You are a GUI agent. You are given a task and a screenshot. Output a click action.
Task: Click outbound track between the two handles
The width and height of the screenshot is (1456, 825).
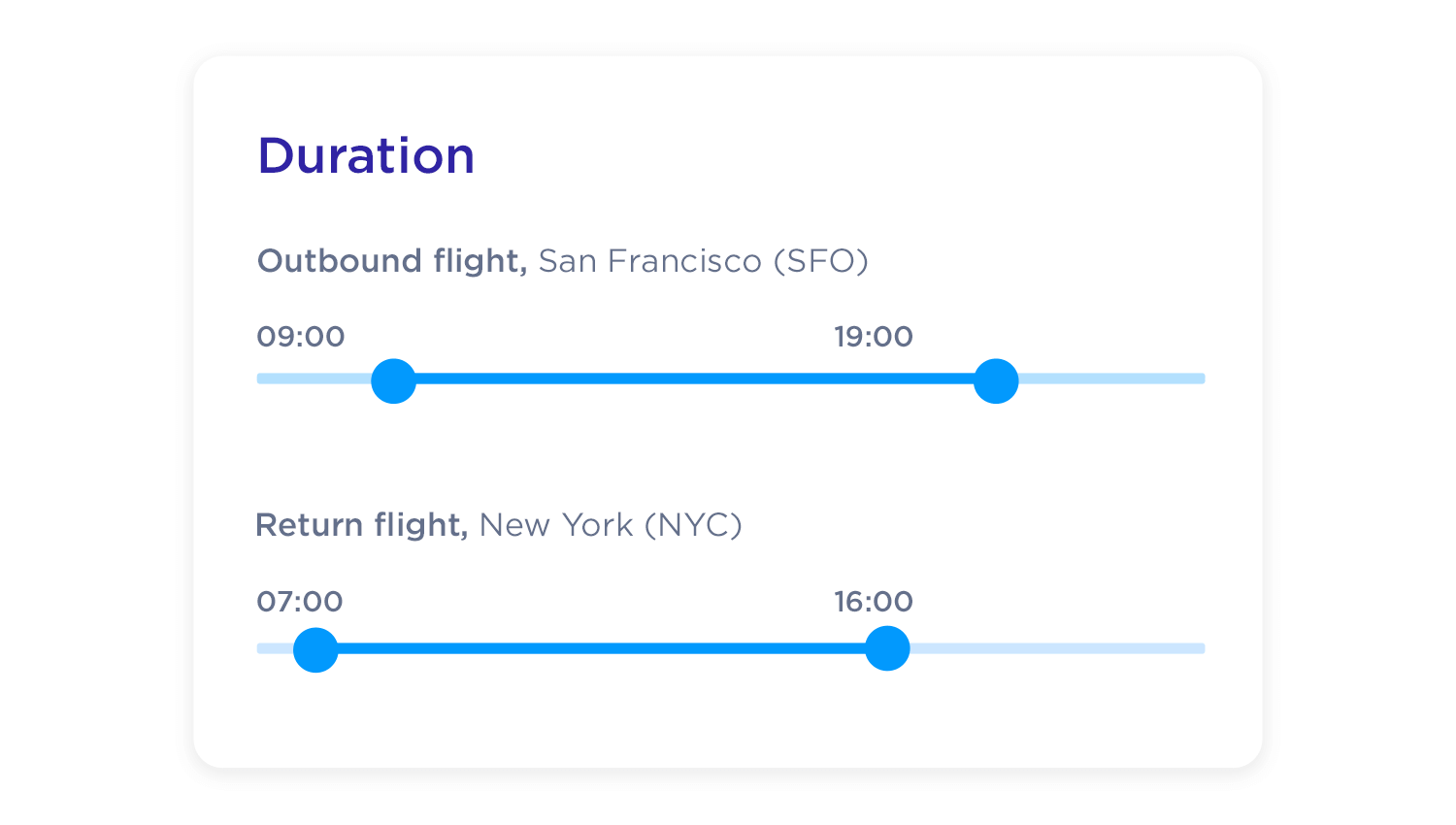pos(694,379)
